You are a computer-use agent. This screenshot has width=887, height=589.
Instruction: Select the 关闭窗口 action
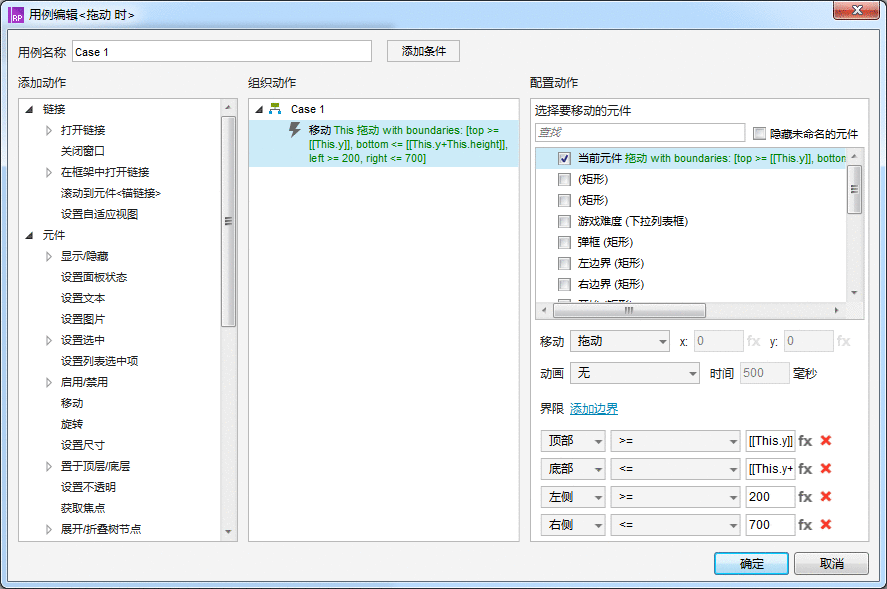(83, 151)
